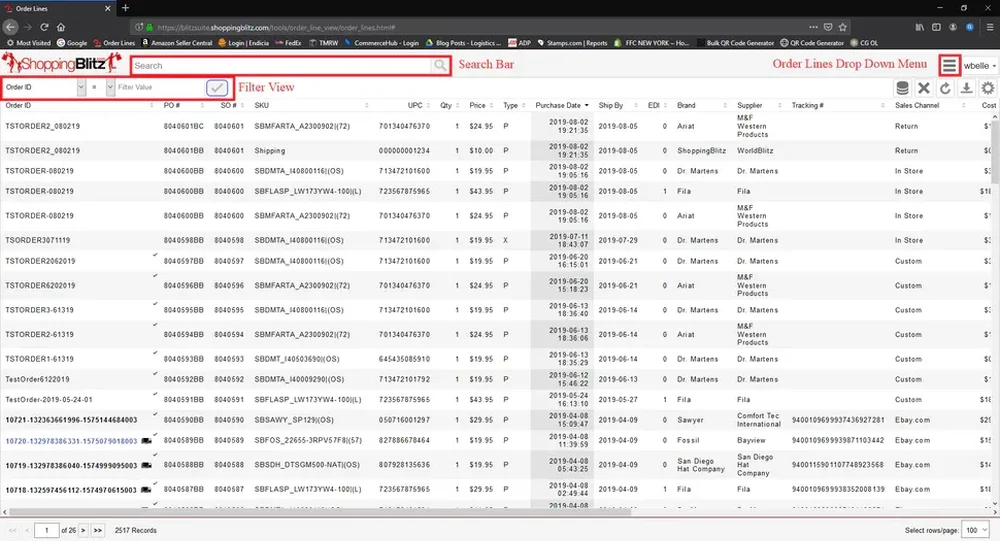Click the database stack icon in the toolbar
1000x541 pixels.
(x=902, y=88)
